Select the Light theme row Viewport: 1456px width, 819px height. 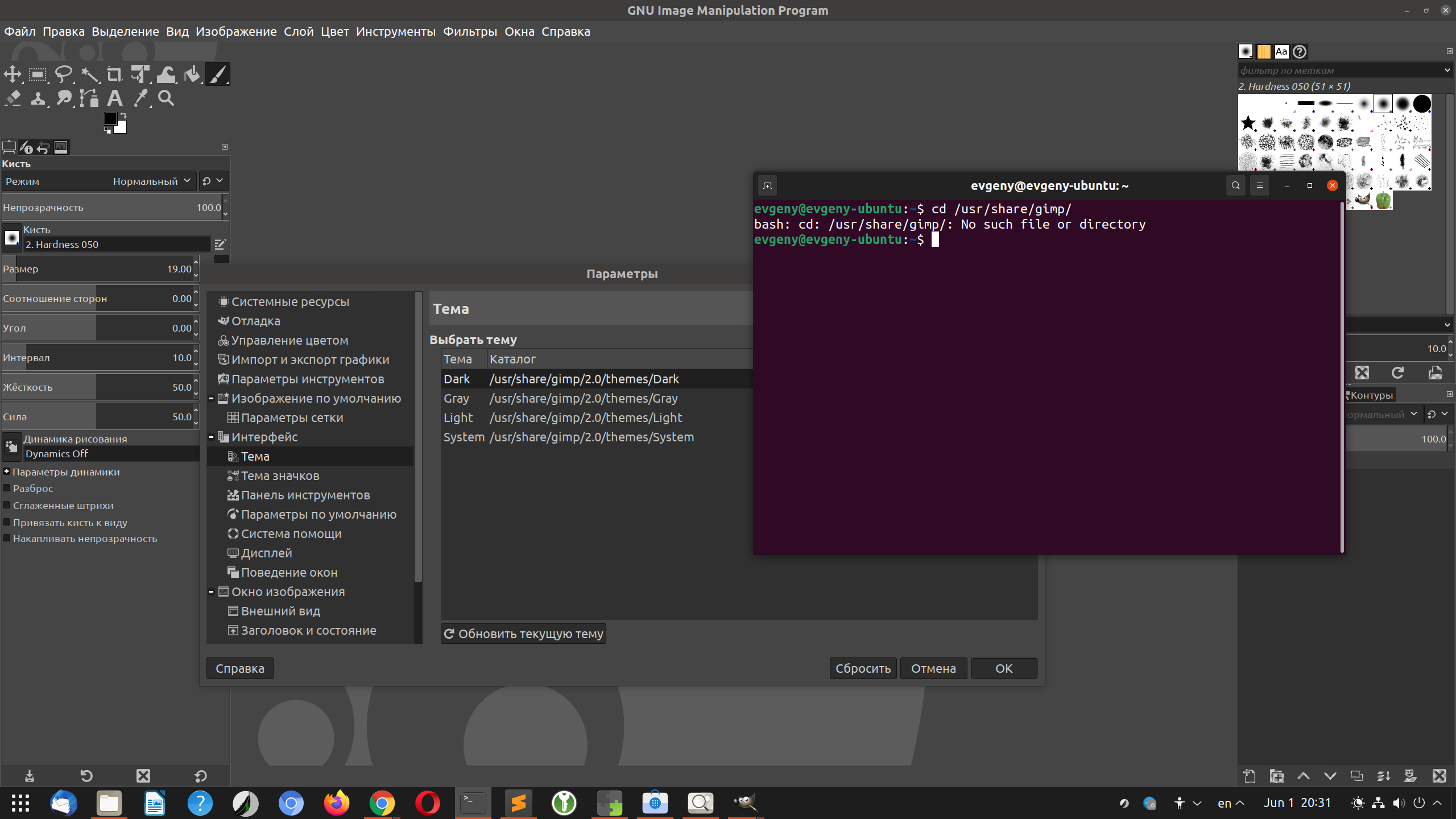click(x=597, y=417)
